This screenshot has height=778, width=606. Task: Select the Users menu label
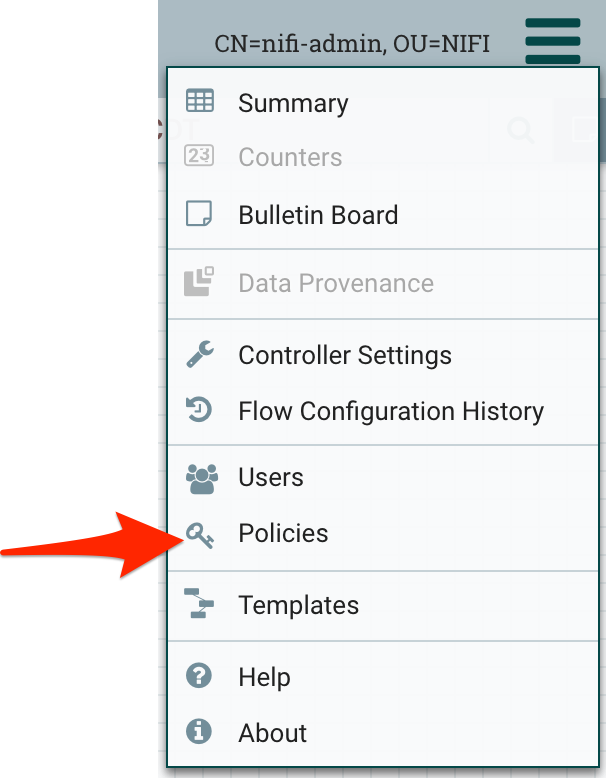pyautogui.click(x=271, y=477)
